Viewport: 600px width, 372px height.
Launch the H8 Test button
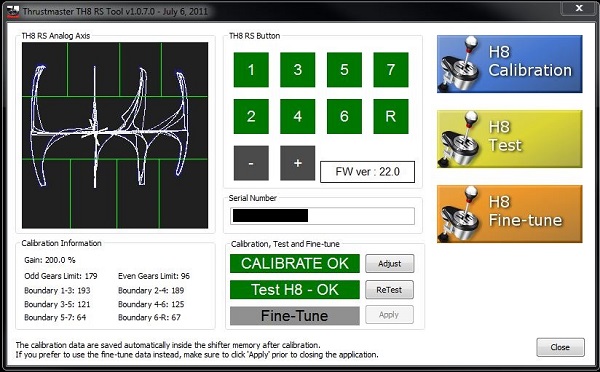[509, 139]
